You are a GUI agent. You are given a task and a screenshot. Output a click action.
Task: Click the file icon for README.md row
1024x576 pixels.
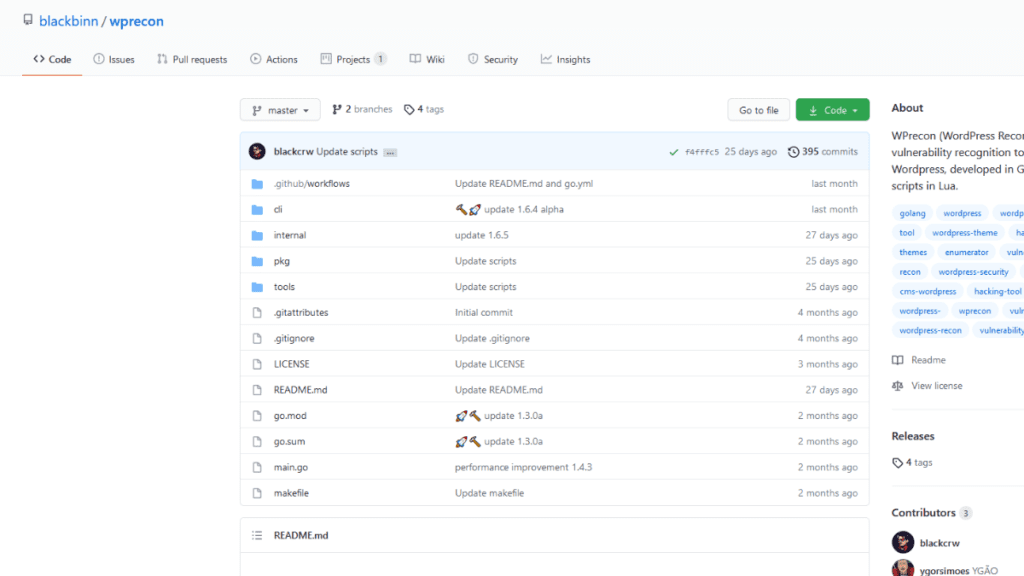(x=257, y=390)
